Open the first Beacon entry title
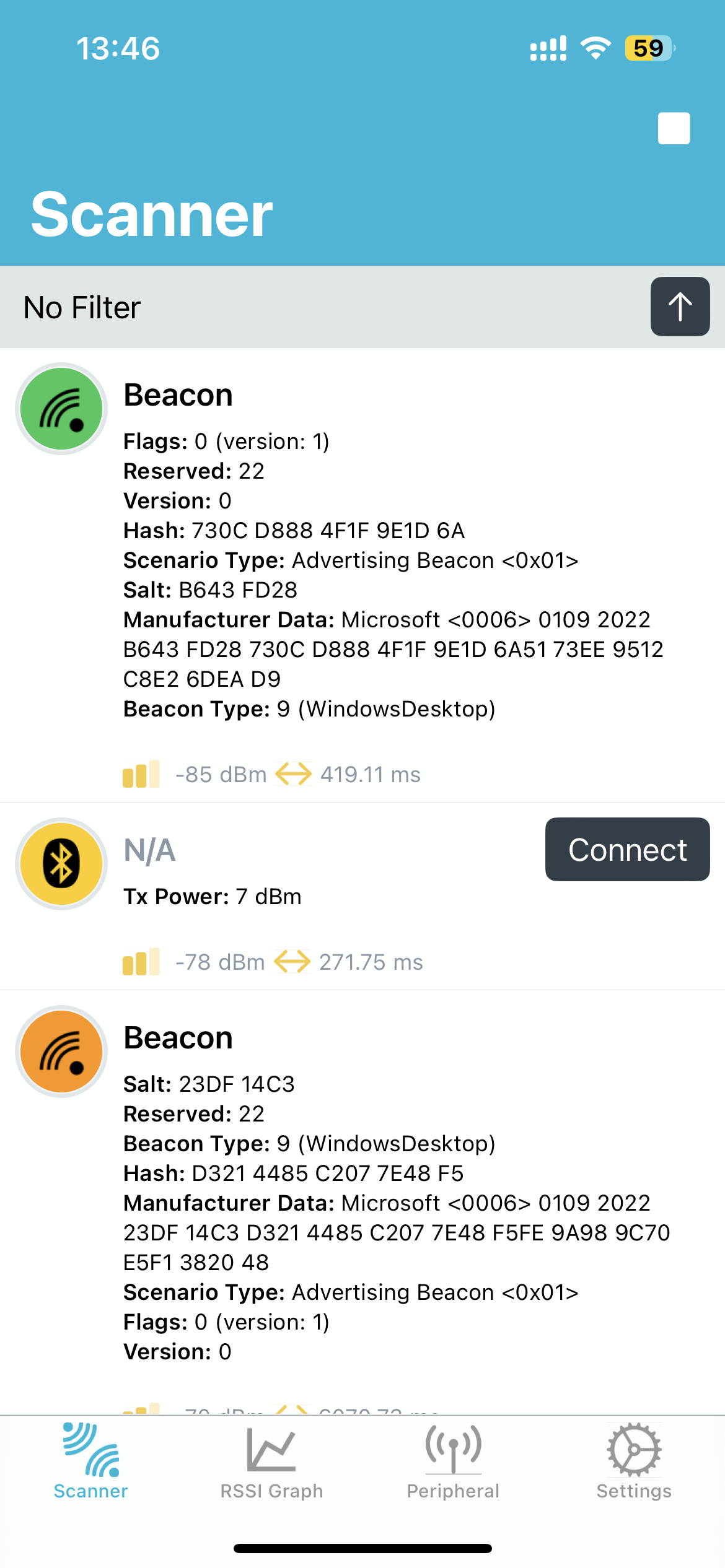 click(178, 395)
